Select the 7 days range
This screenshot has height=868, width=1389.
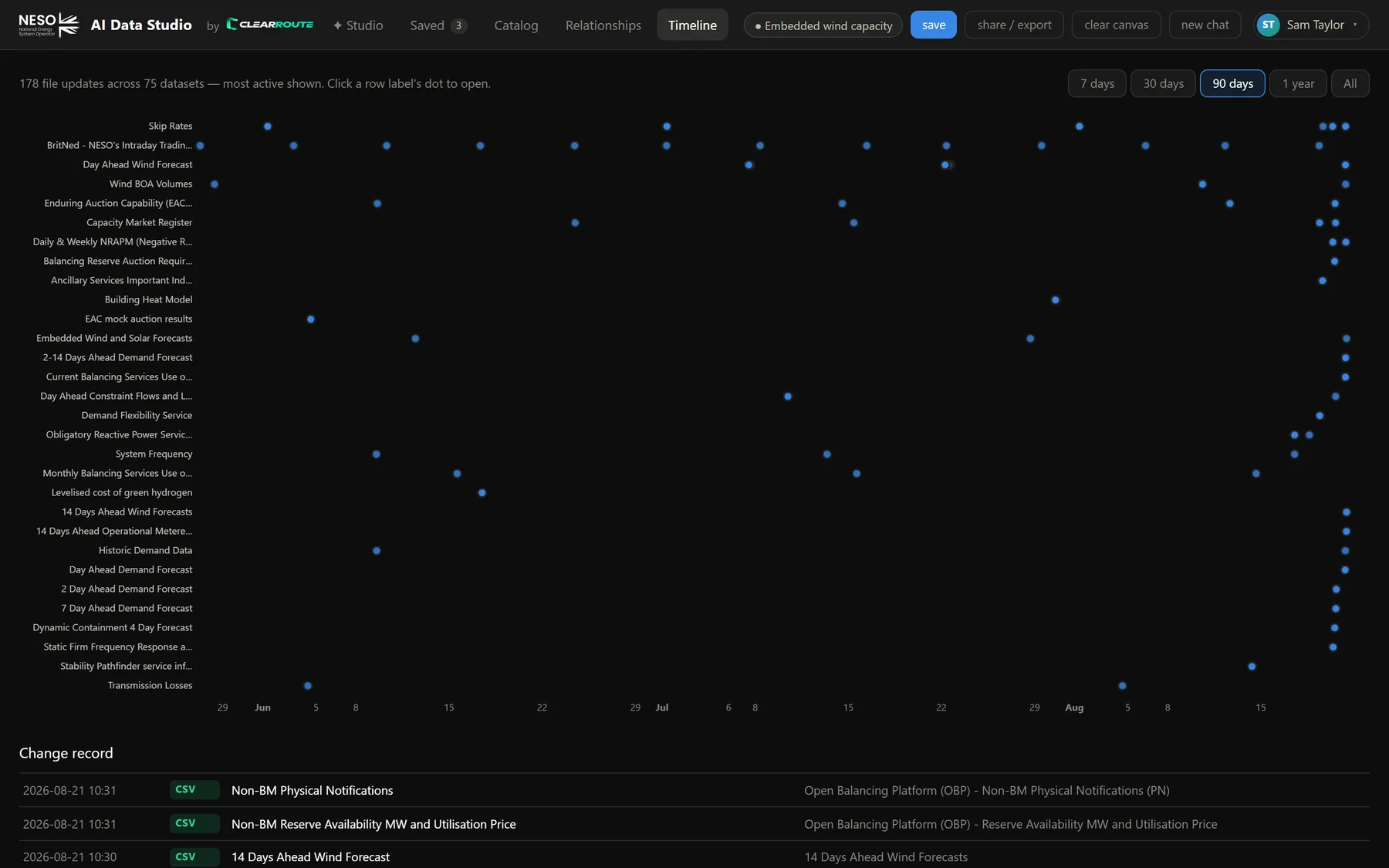pos(1097,83)
